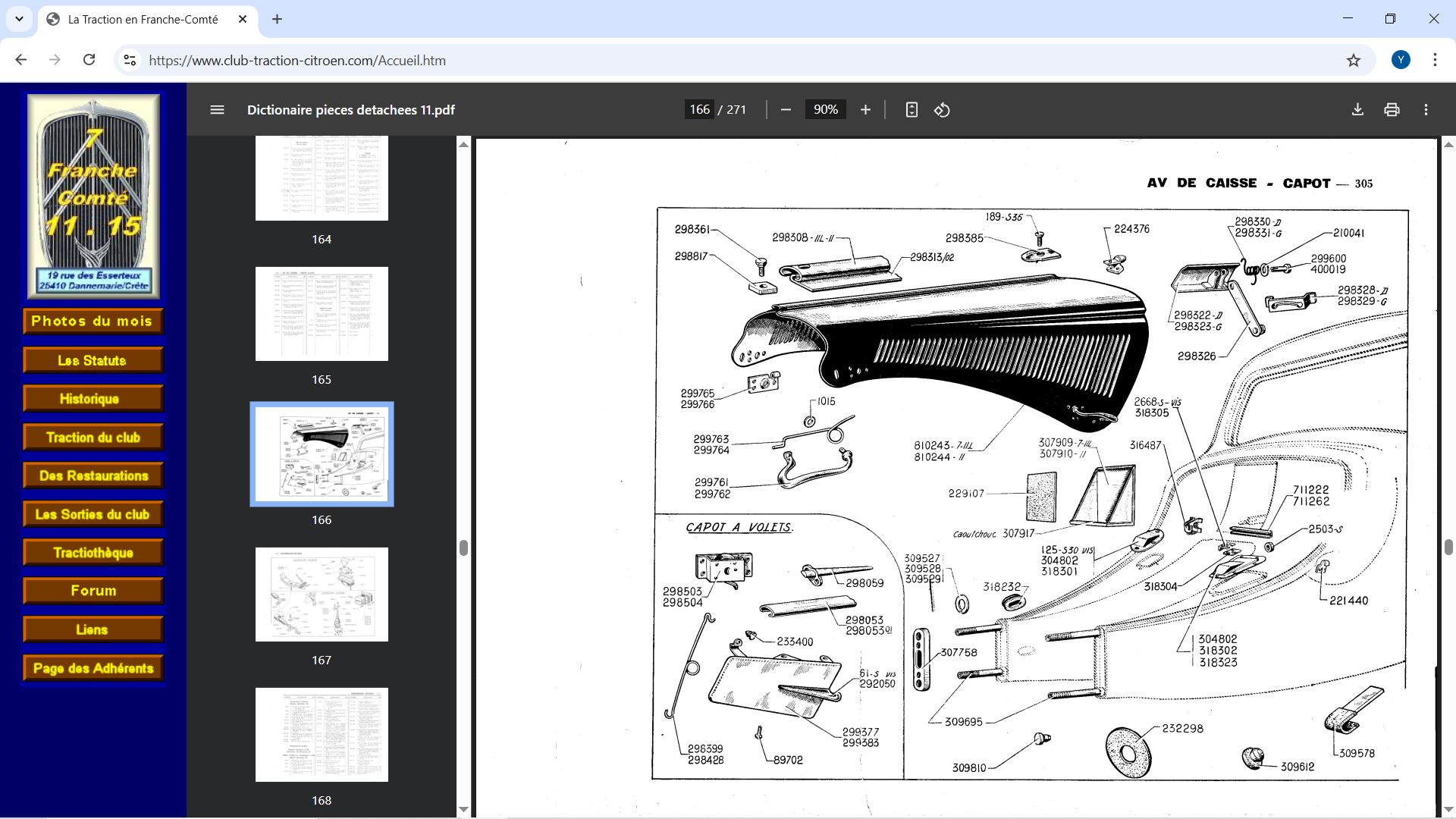Open the page 167 thumbnail

[322, 595]
